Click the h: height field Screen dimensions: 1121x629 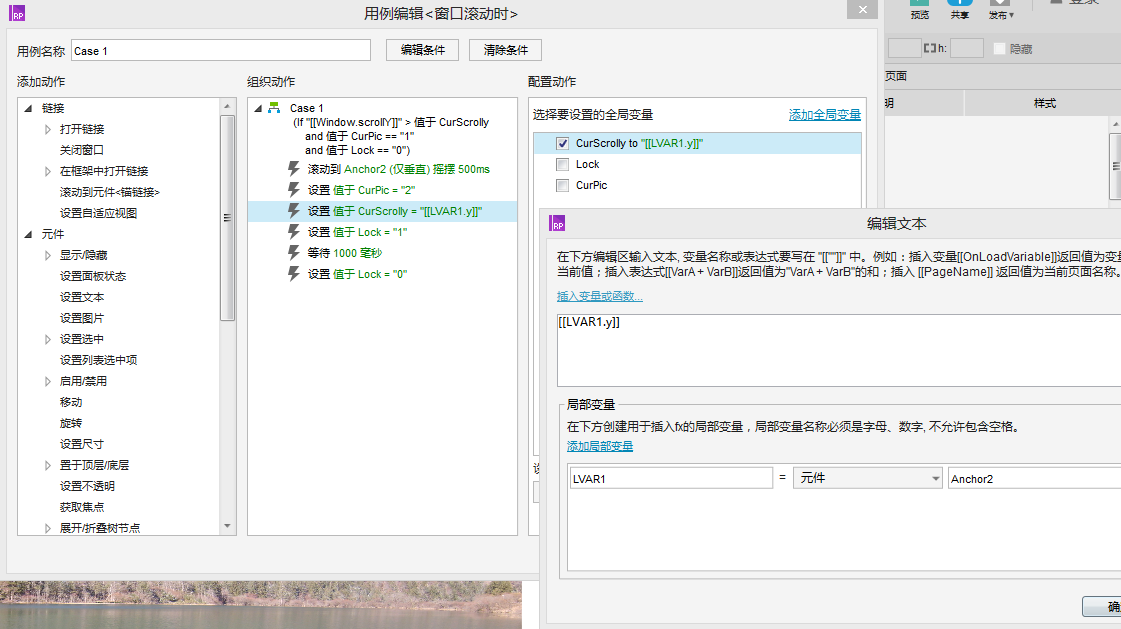[967, 49]
